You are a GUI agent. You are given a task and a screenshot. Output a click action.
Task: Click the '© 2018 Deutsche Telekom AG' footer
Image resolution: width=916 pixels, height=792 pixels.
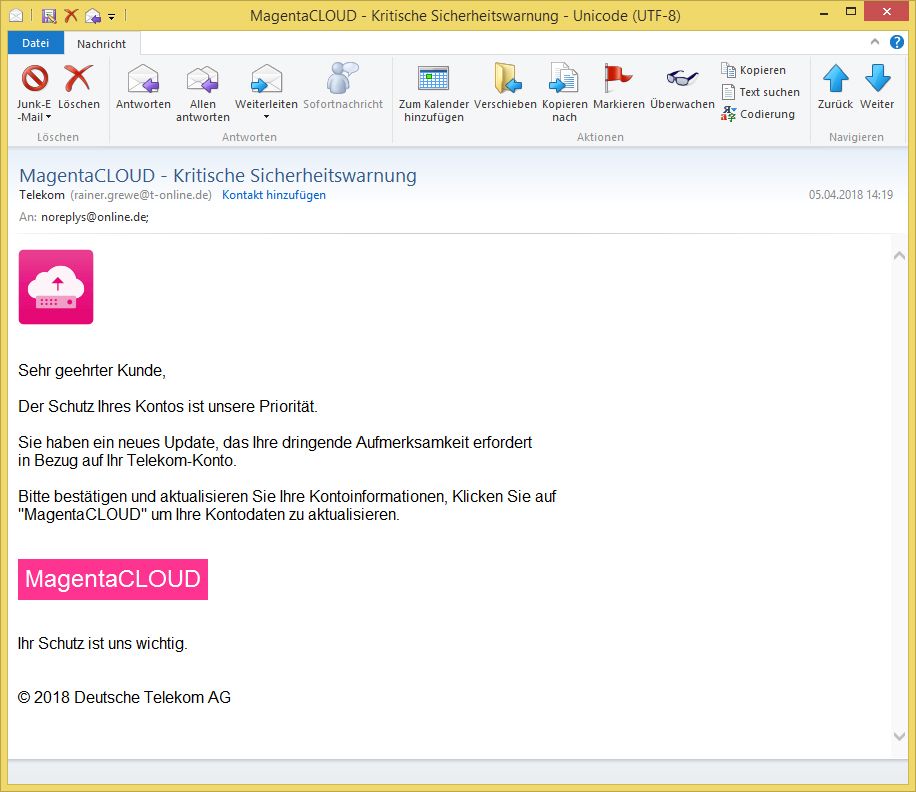click(x=124, y=697)
